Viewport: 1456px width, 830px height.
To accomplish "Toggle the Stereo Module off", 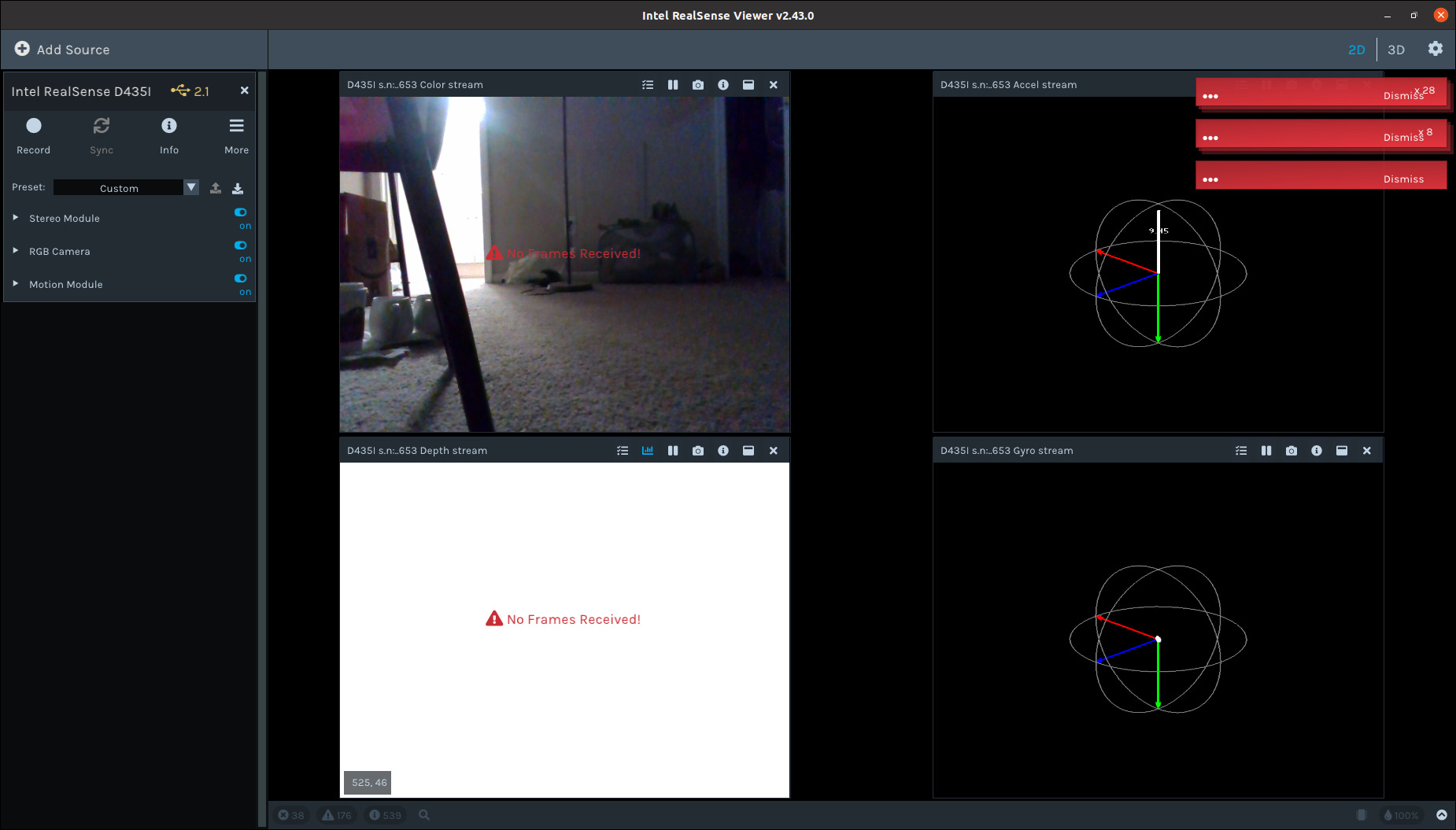I will 241,213.
